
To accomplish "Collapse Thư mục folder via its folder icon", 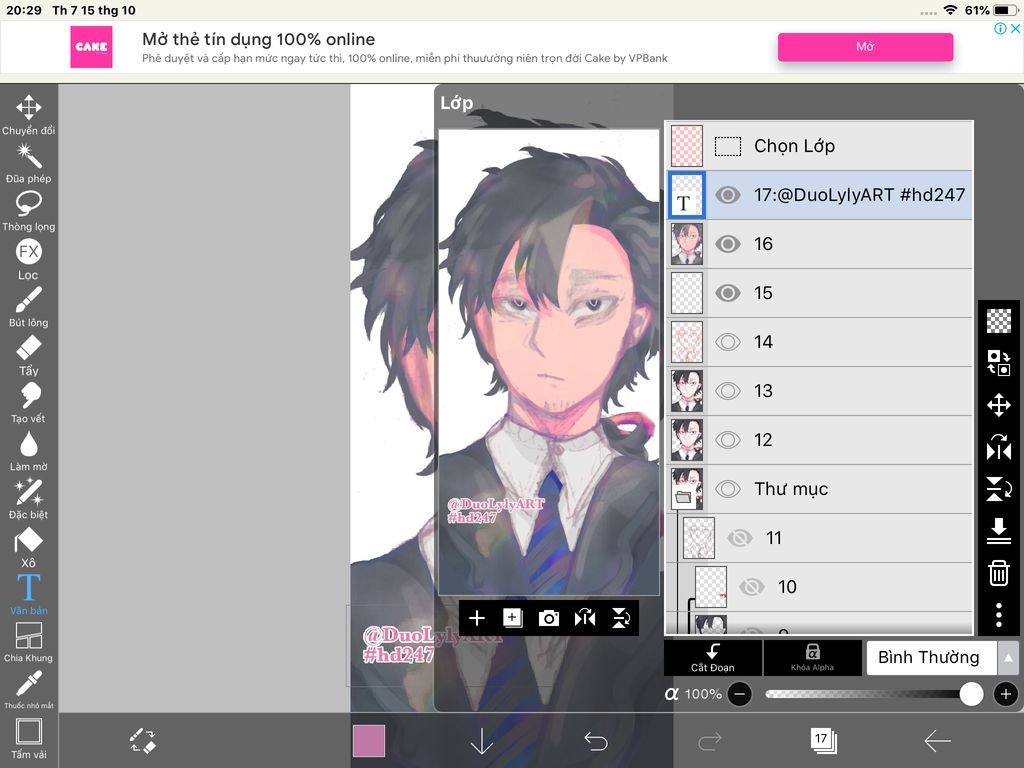I will tap(683, 498).
